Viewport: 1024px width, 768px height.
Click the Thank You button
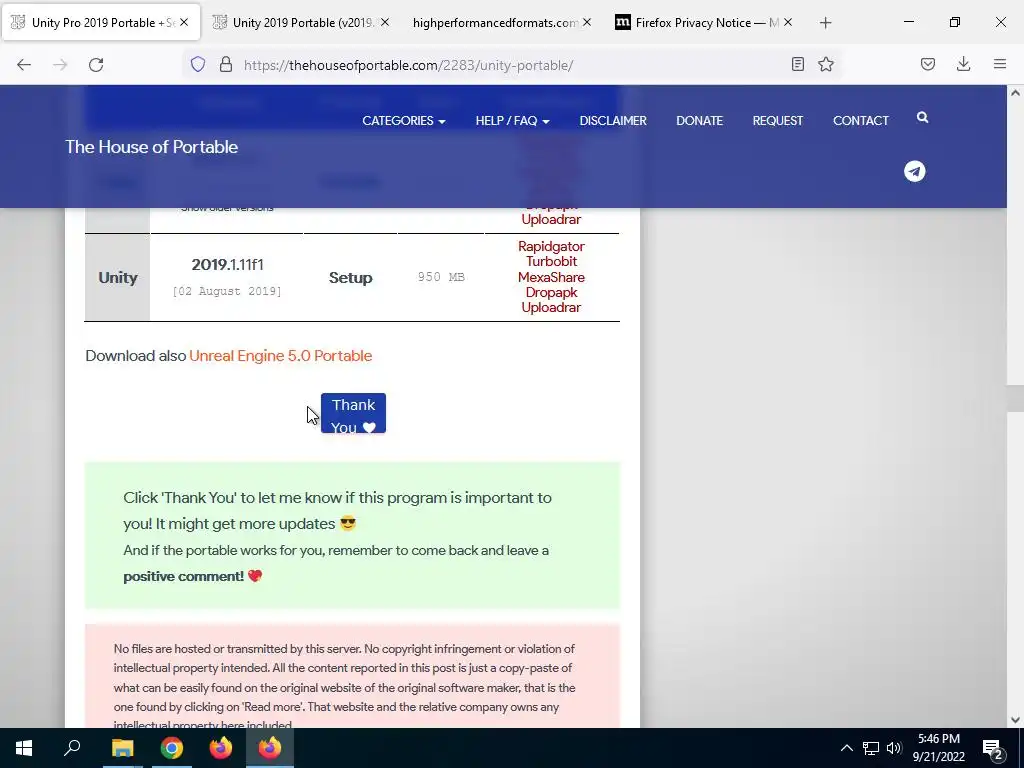[x=353, y=413]
